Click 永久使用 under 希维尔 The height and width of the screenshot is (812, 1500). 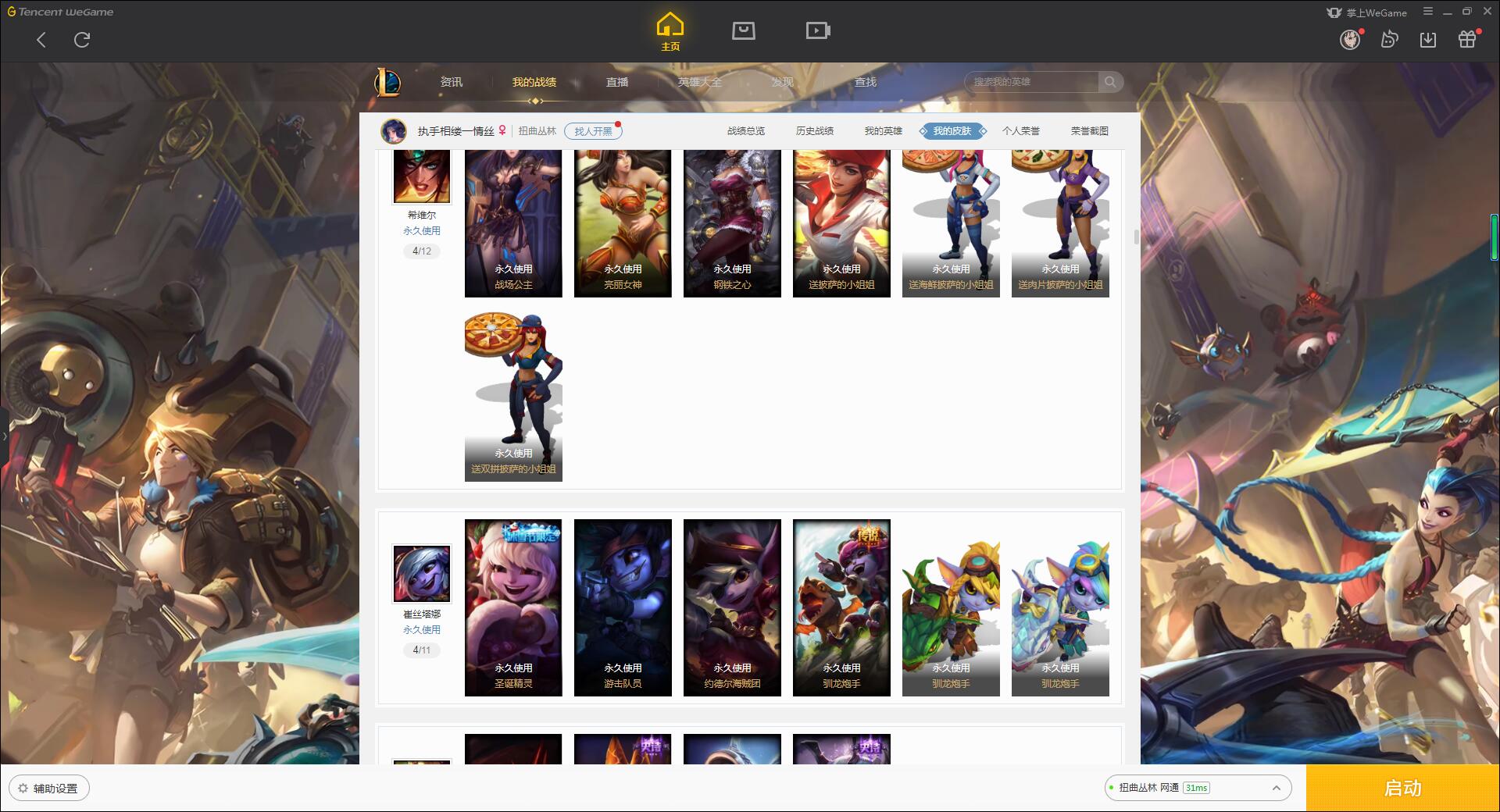(422, 231)
